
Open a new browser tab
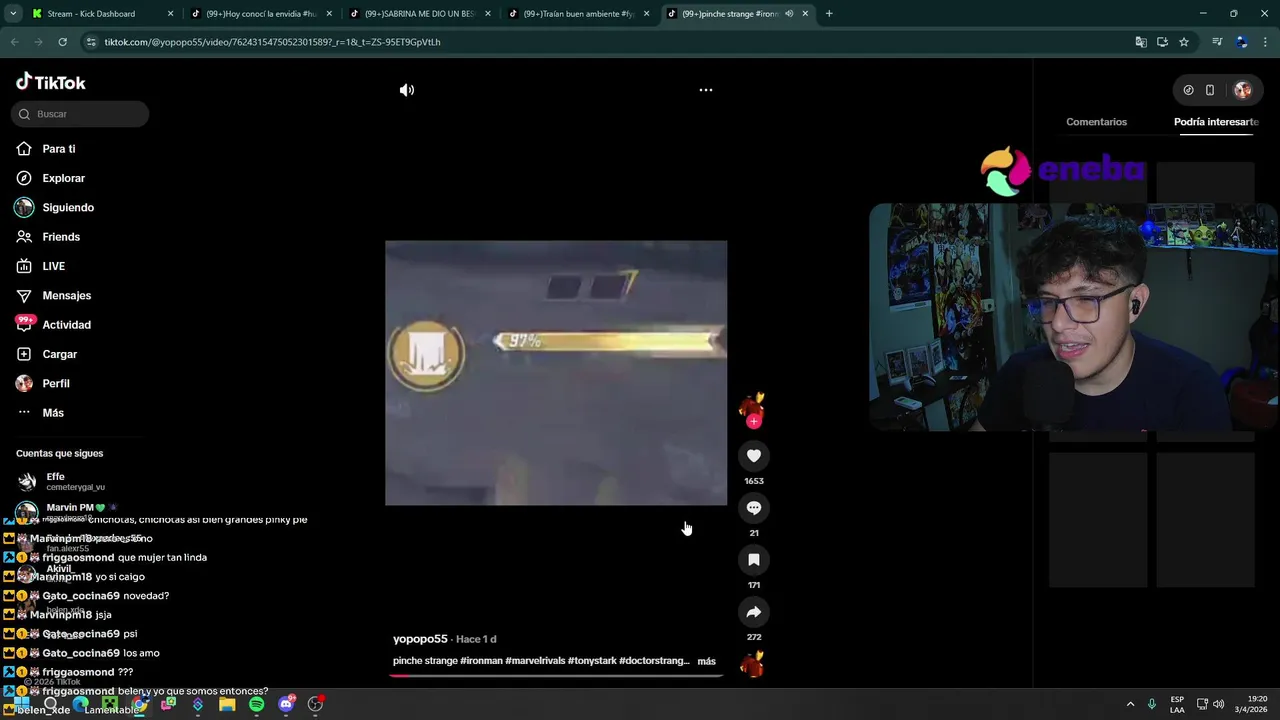click(x=829, y=14)
